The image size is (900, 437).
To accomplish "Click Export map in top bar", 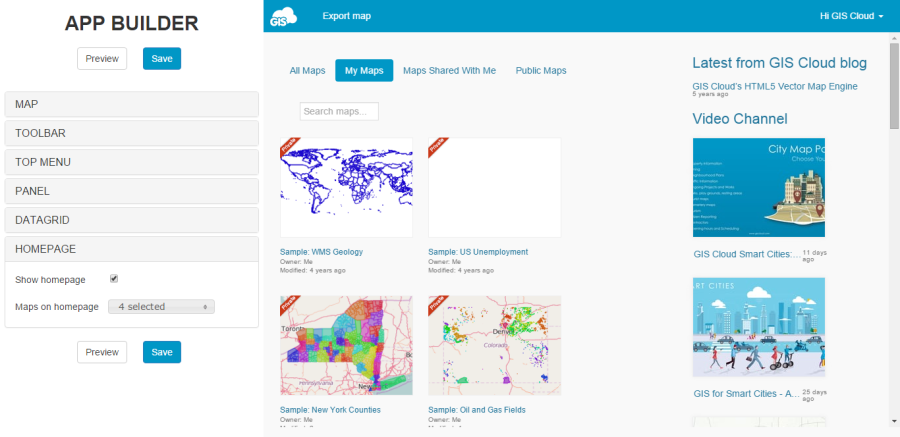I will (x=347, y=16).
